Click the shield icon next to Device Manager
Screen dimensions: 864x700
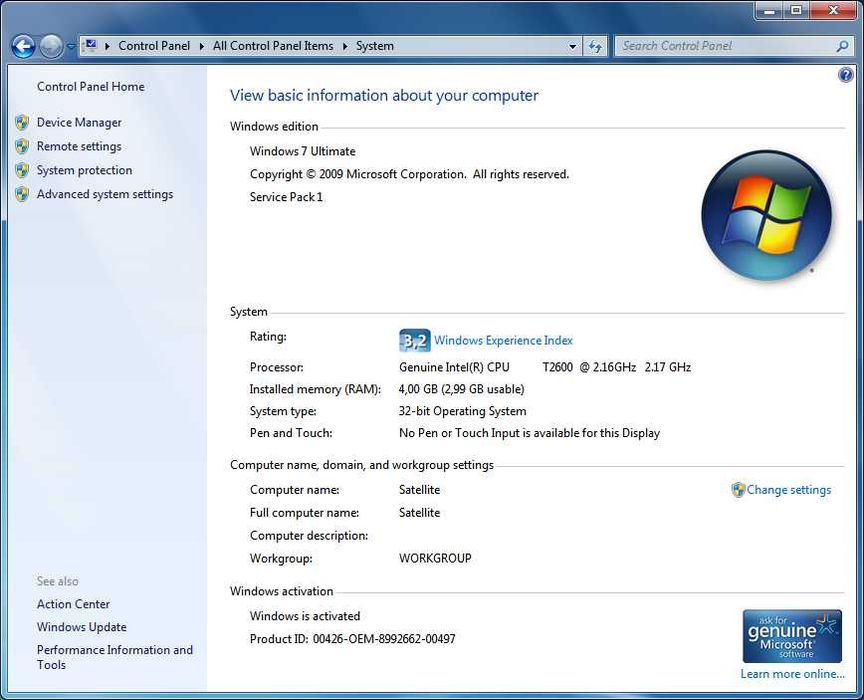[22, 122]
